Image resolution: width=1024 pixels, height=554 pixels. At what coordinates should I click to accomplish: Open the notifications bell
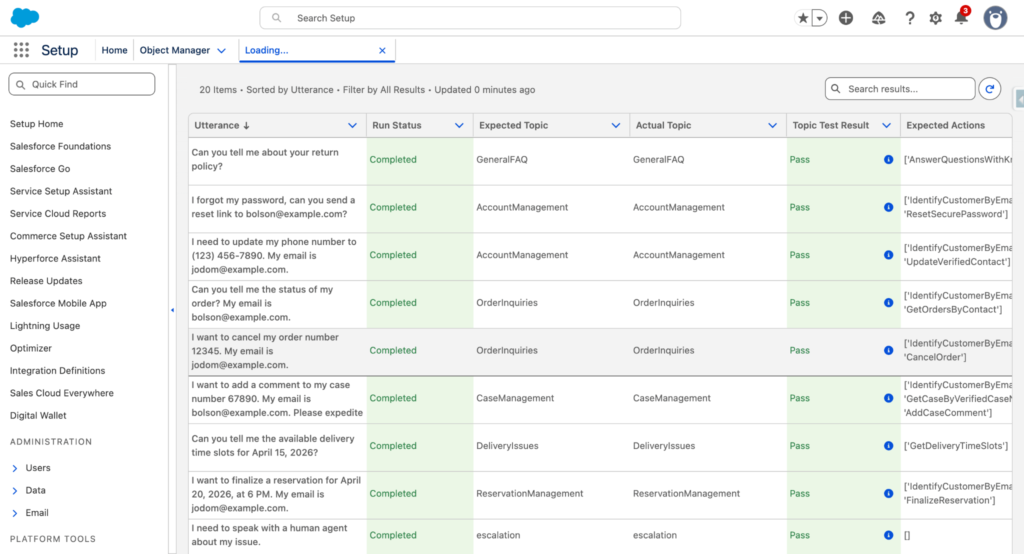(x=961, y=18)
